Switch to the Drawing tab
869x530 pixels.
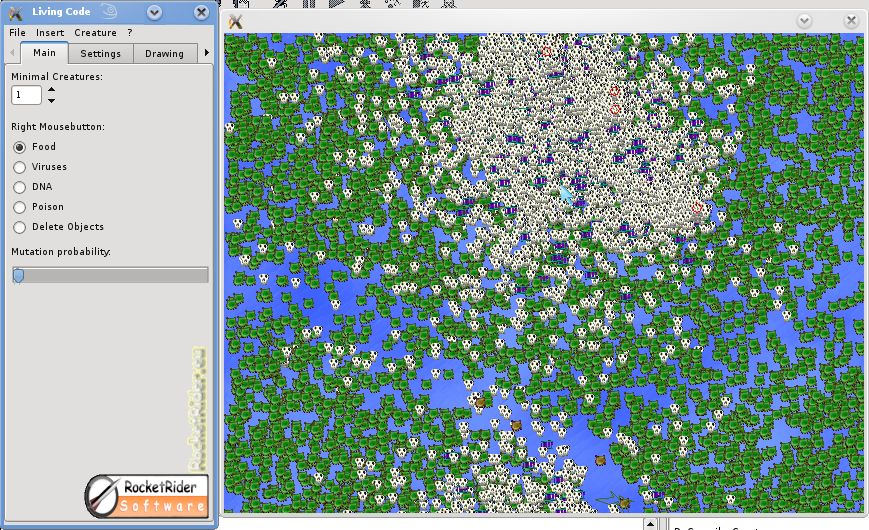[164, 53]
